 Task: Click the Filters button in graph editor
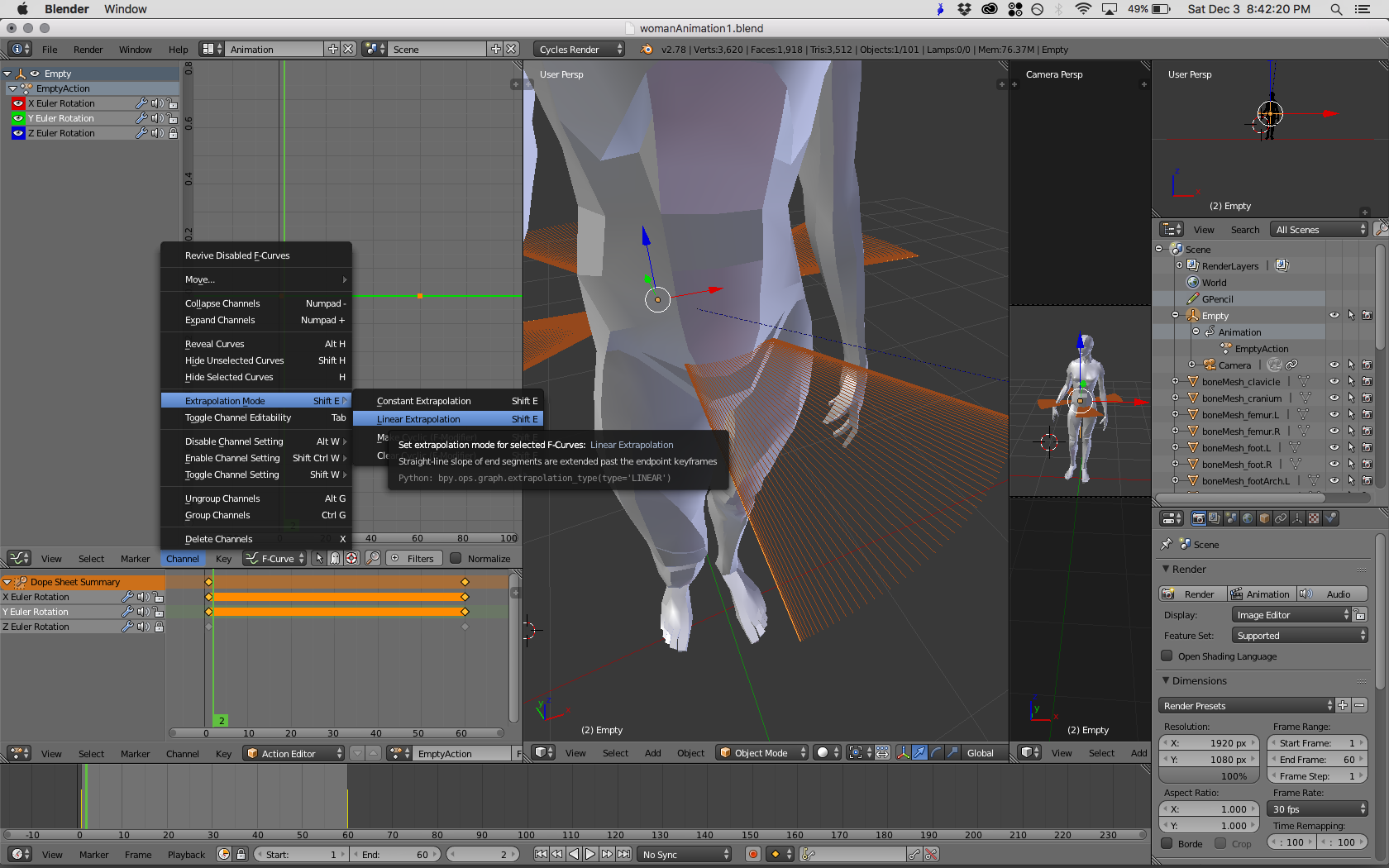tap(413, 559)
